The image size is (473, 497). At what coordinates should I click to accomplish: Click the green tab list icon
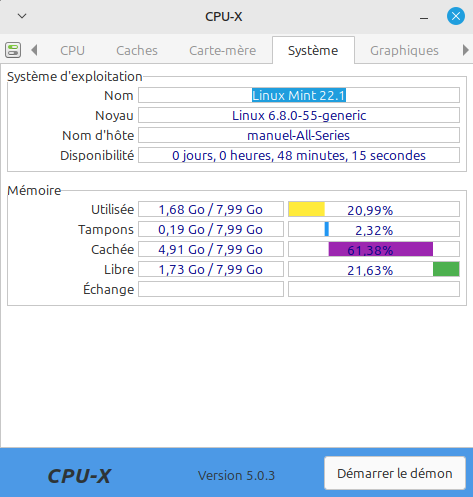coord(13,50)
